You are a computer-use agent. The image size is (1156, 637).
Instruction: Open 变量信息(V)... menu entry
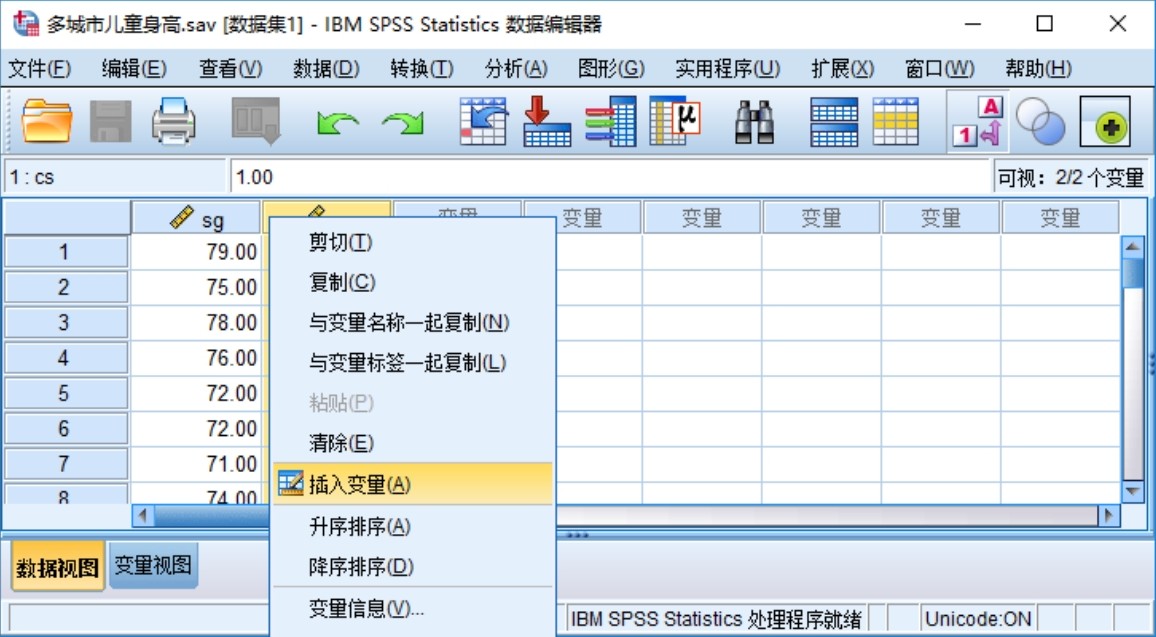(412, 609)
